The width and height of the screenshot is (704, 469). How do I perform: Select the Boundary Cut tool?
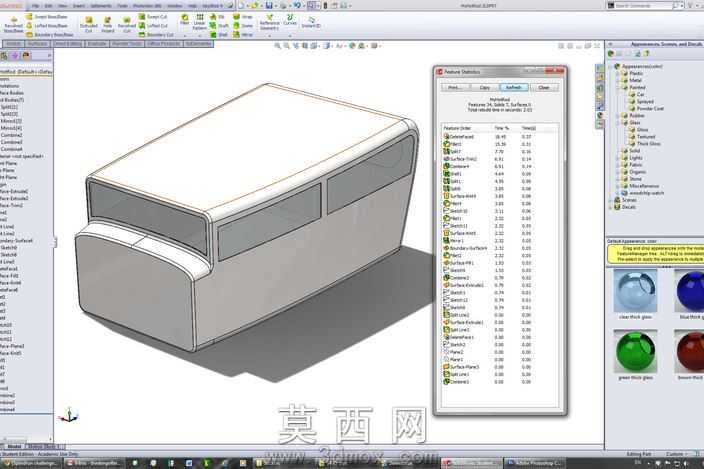point(155,34)
